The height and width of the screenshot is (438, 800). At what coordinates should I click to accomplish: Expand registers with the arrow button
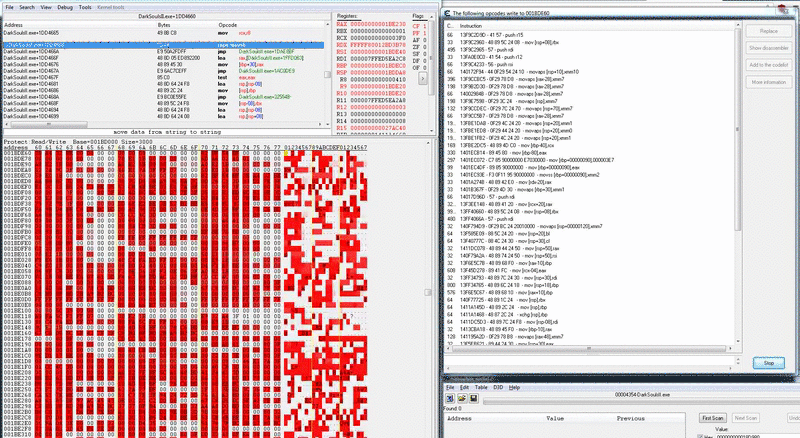422,79
